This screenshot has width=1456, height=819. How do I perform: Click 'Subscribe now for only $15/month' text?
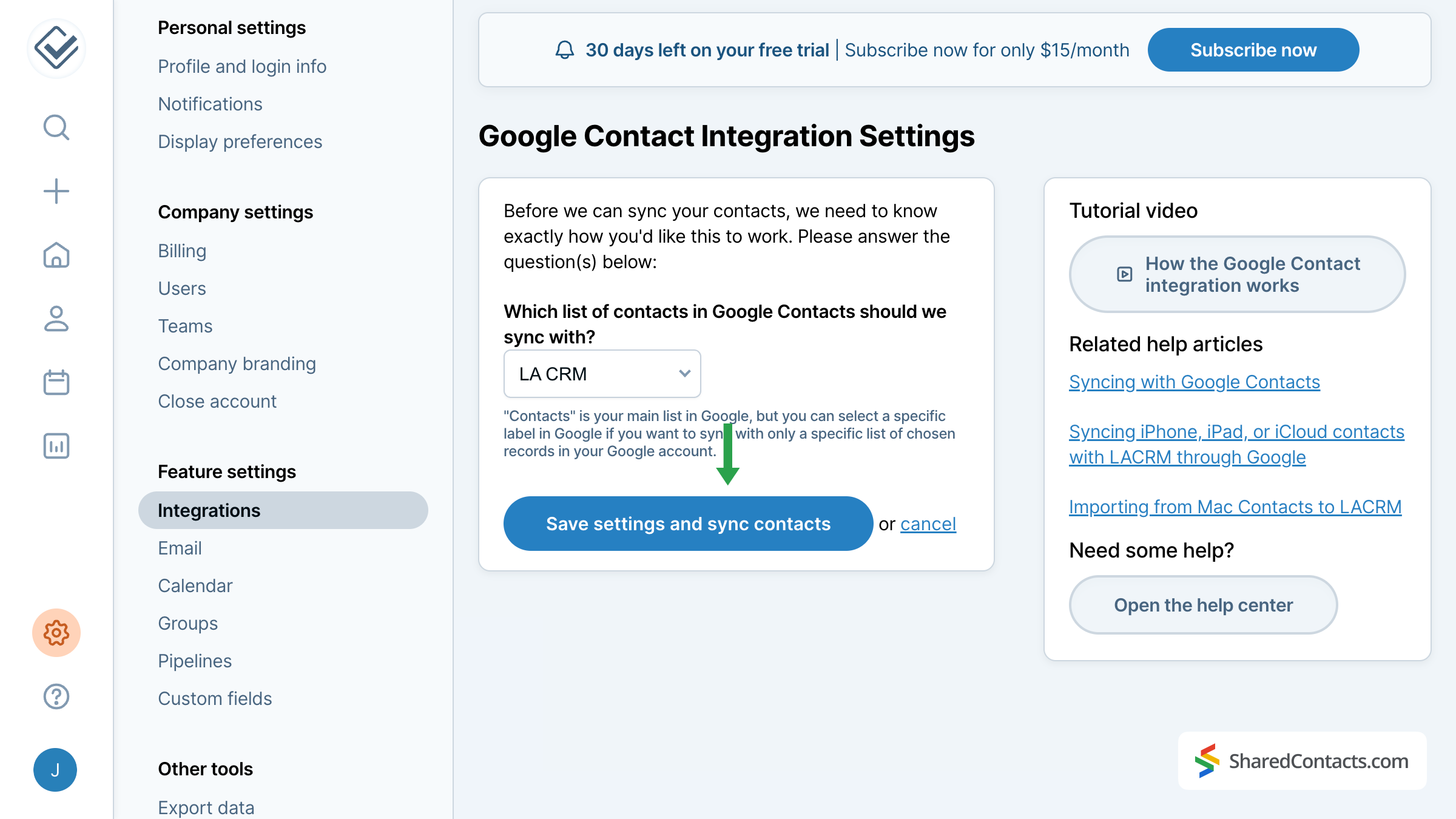tap(986, 50)
